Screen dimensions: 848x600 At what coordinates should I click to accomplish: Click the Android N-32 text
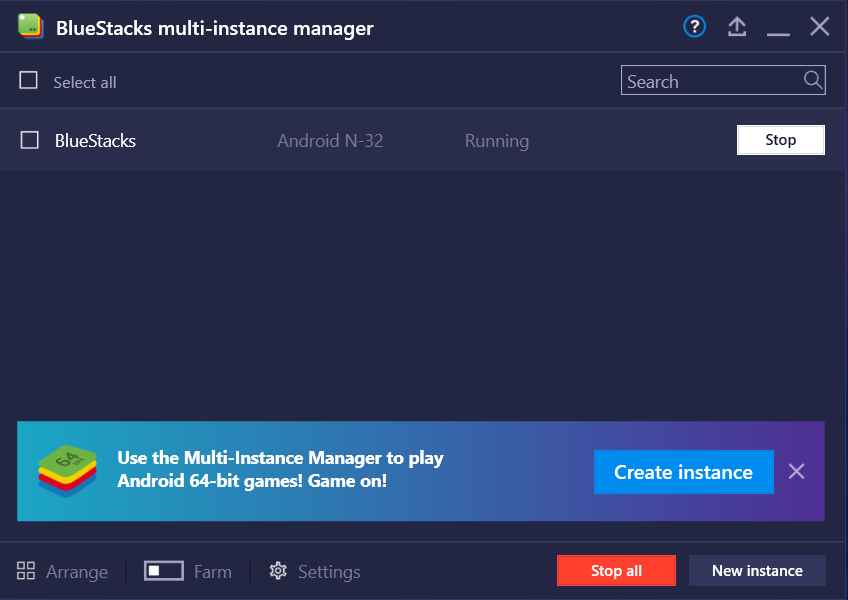(x=330, y=141)
